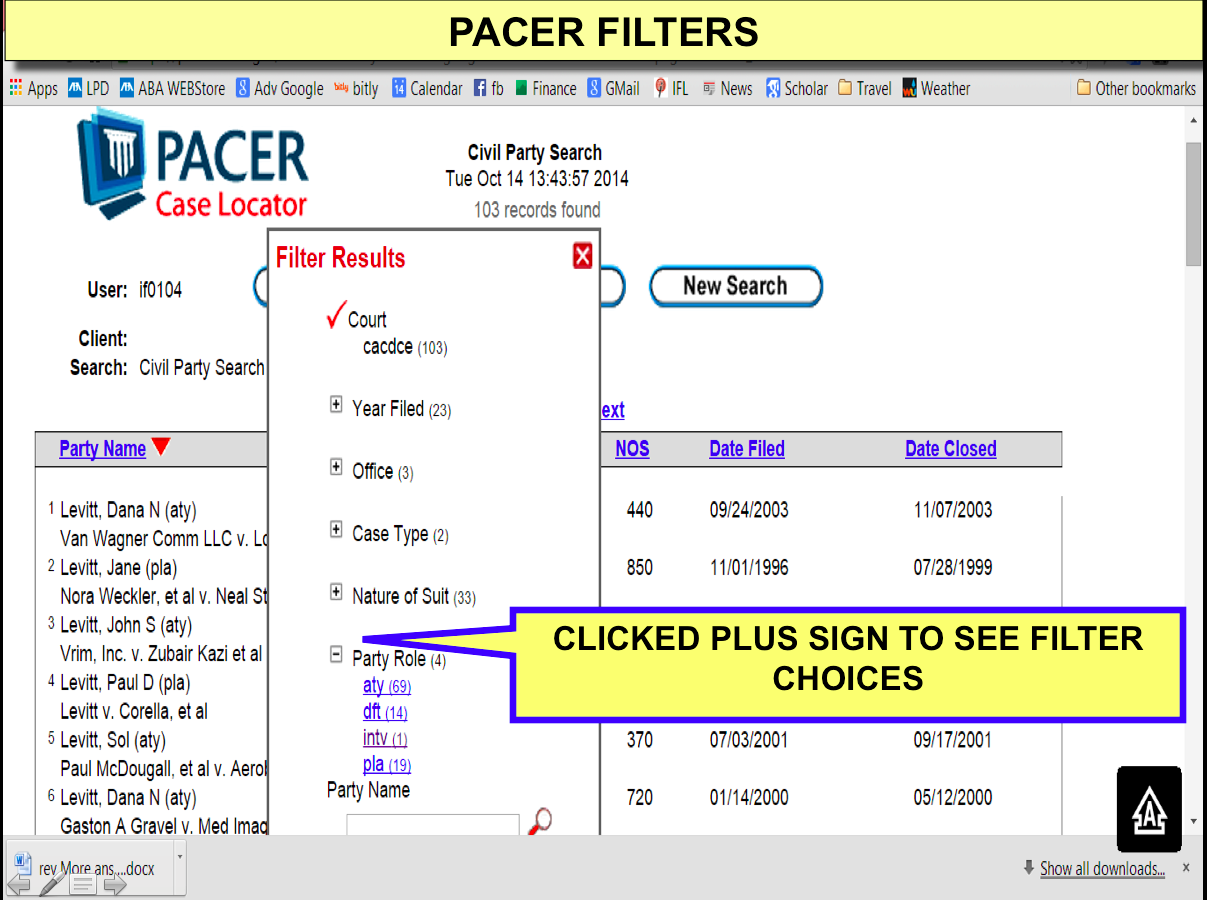Close the Filter Results panel
The width and height of the screenshot is (1207, 900).
(x=583, y=256)
